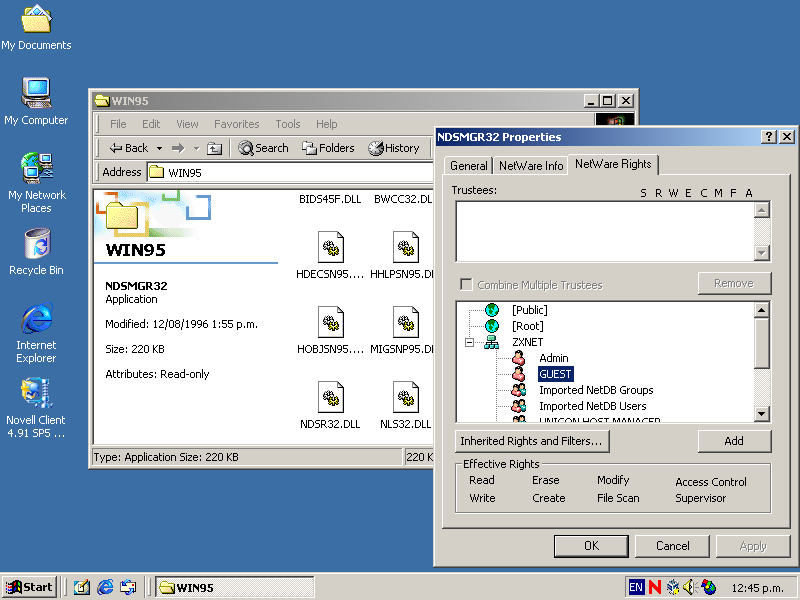Click the WIN95 taskbar button
800x600 pixels.
(235, 587)
